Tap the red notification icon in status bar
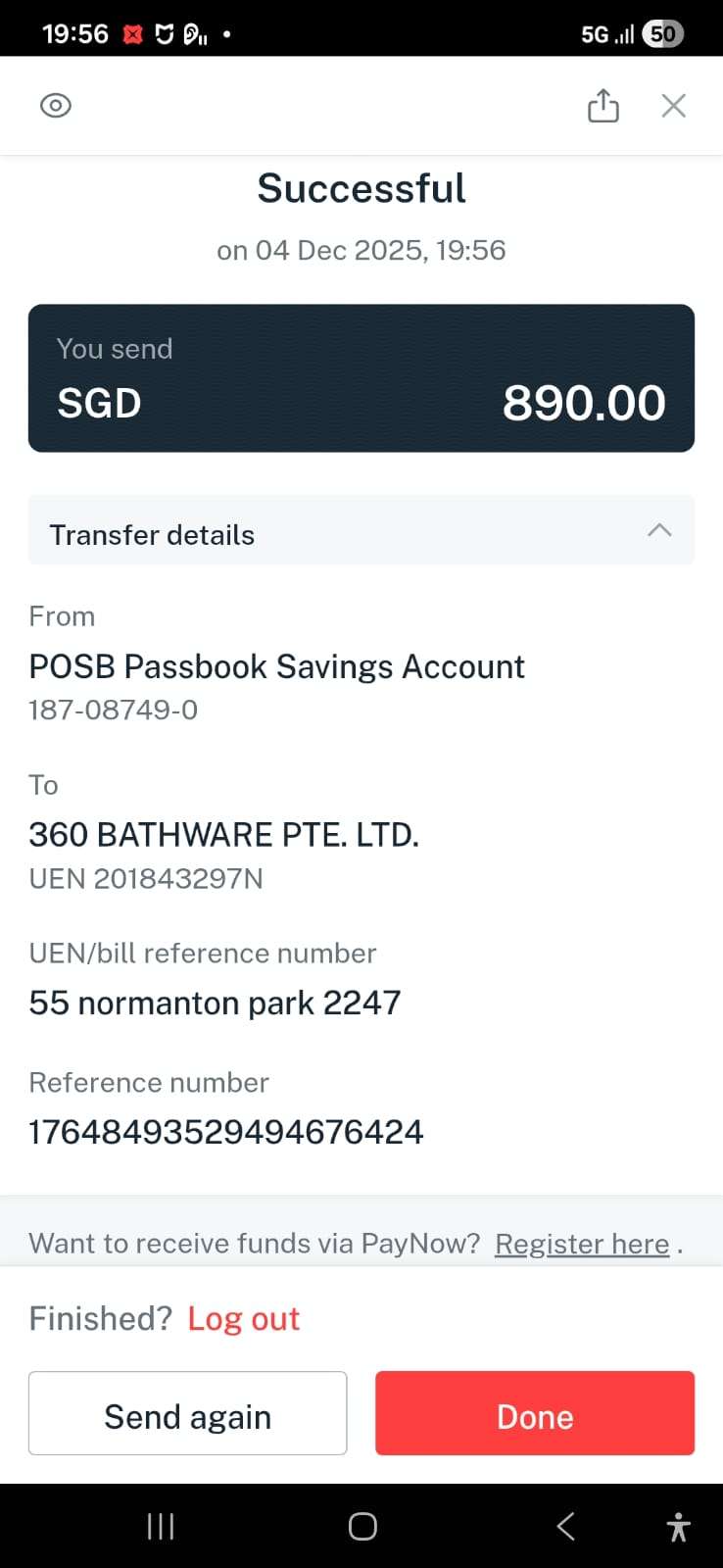Screen dimensions: 723x1568 pyautogui.click(x=133, y=34)
